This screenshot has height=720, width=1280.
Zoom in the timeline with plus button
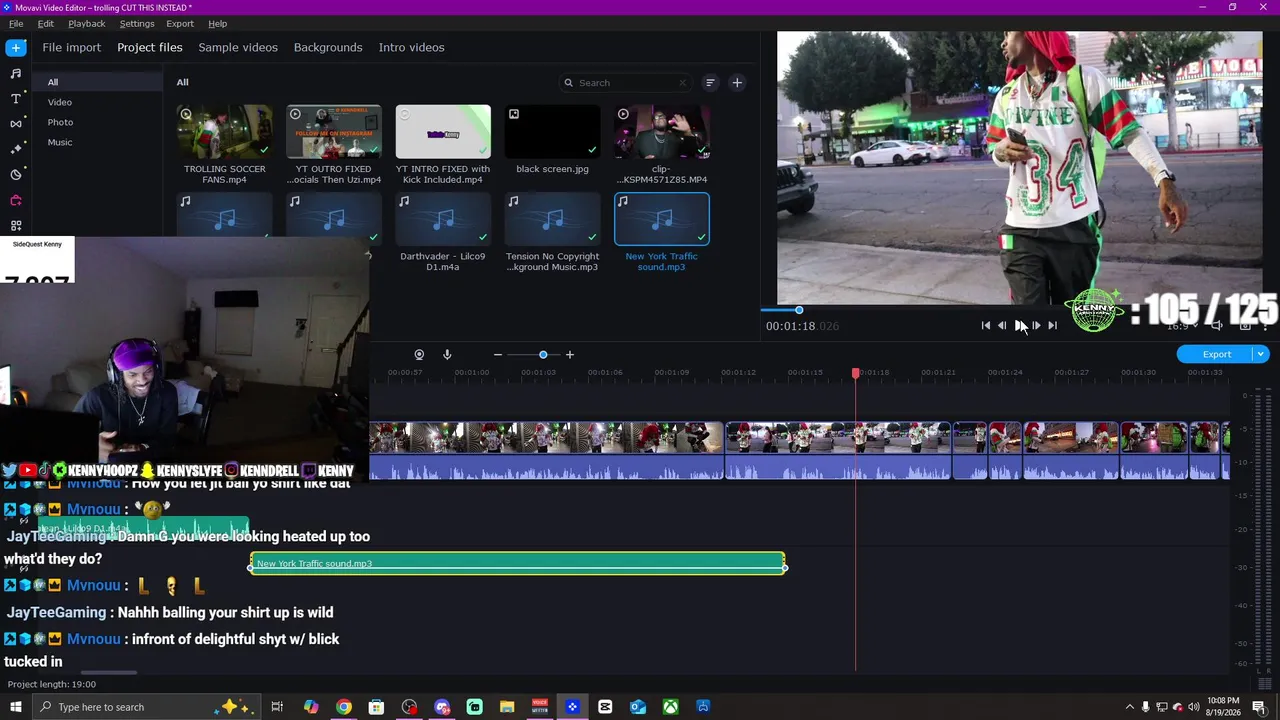click(x=570, y=355)
